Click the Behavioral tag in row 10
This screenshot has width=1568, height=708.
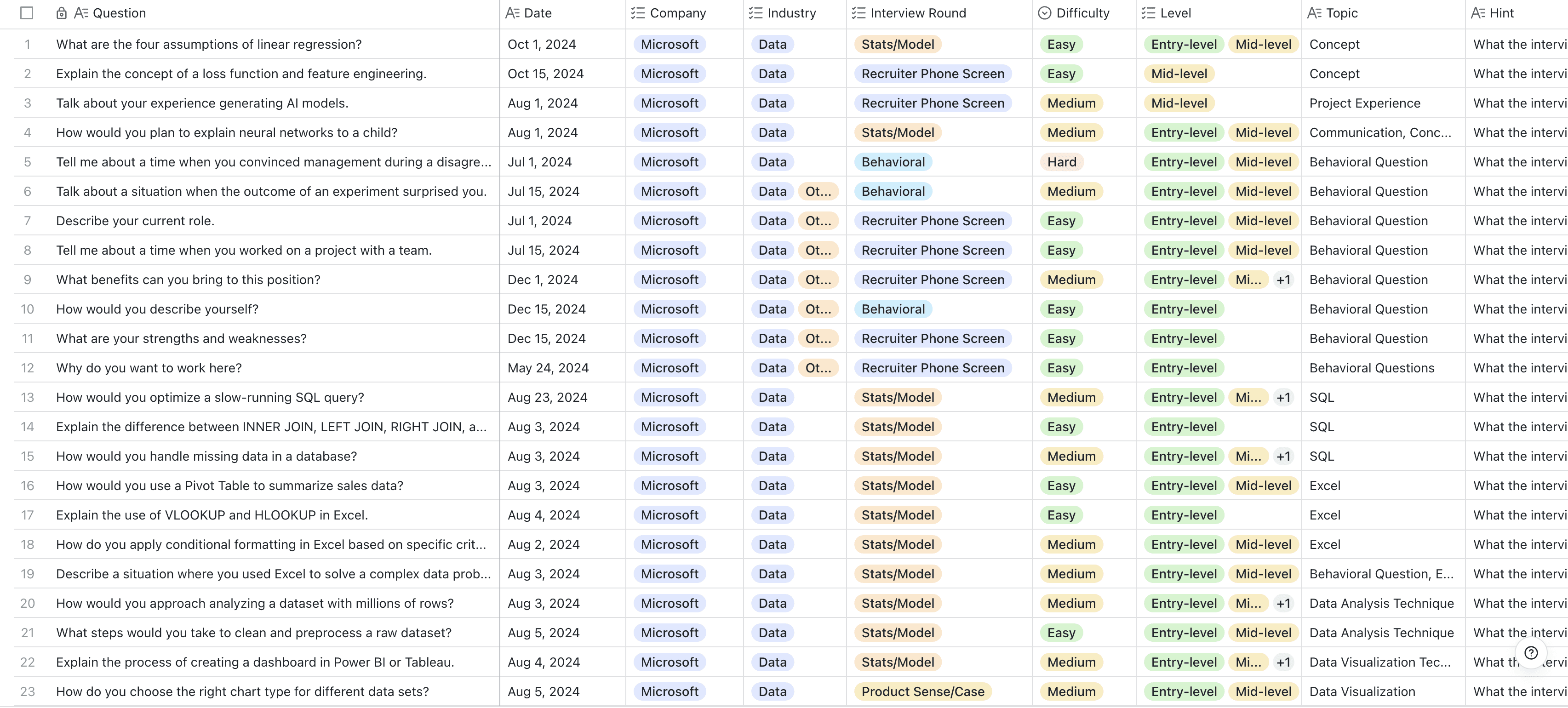coord(893,309)
